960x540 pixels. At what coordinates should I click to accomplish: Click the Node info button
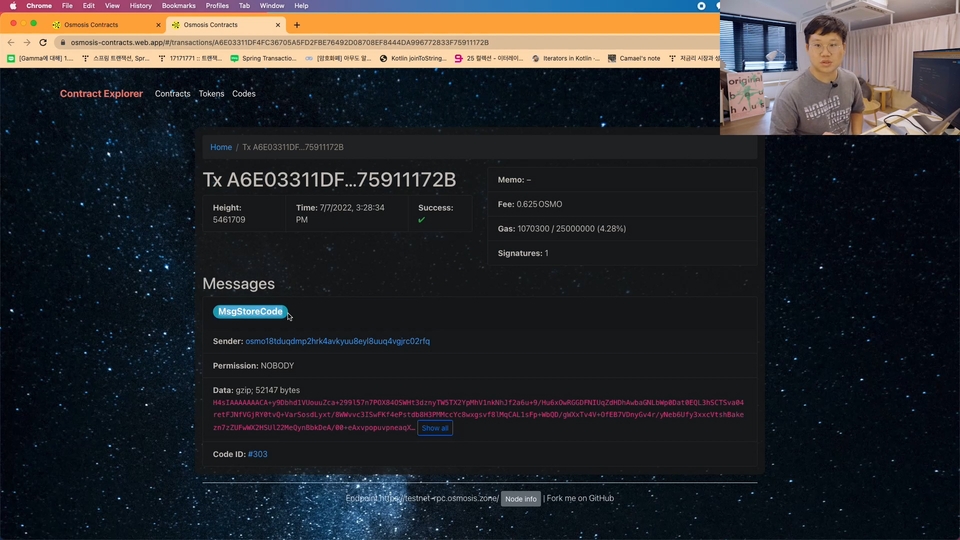[x=521, y=499]
